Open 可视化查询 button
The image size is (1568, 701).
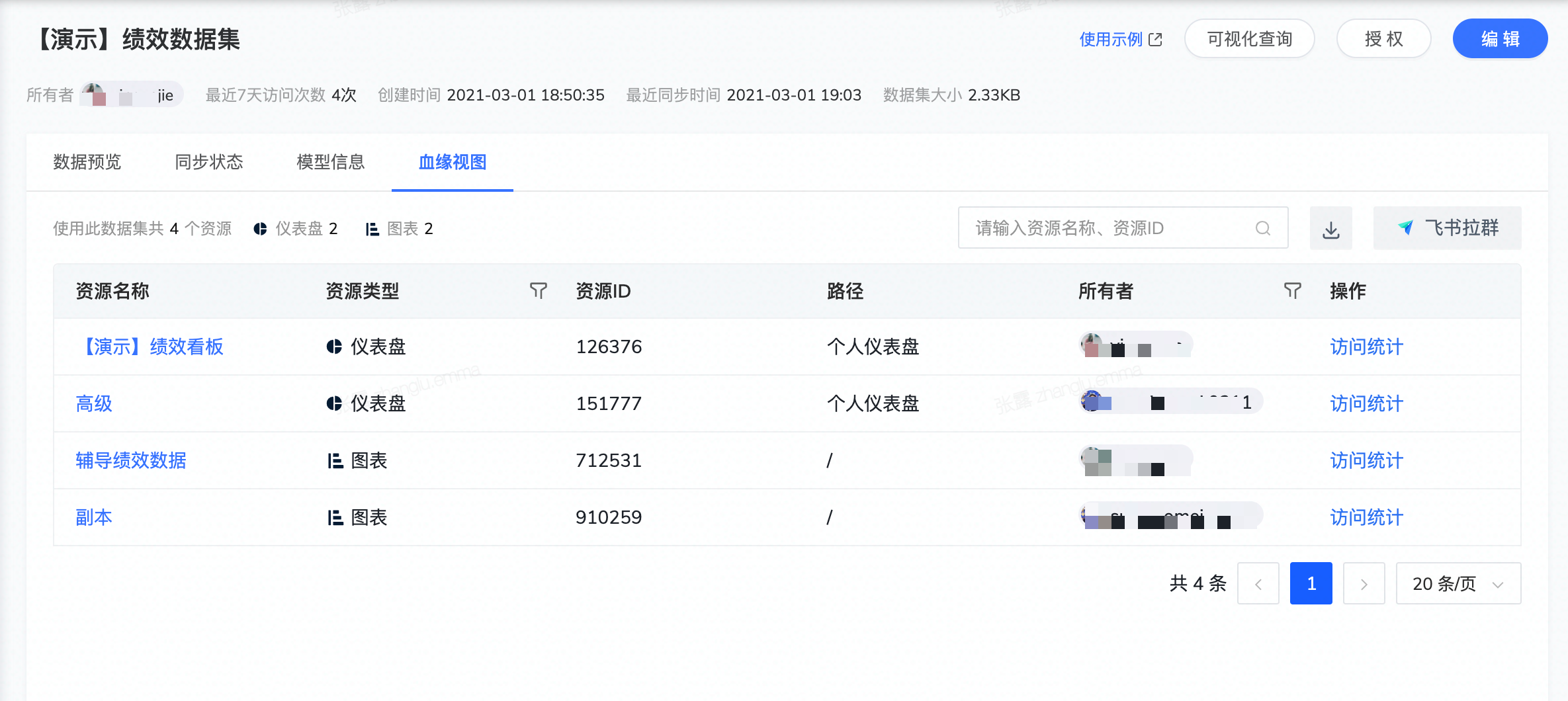pyautogui.click(x=1249, y=39)
